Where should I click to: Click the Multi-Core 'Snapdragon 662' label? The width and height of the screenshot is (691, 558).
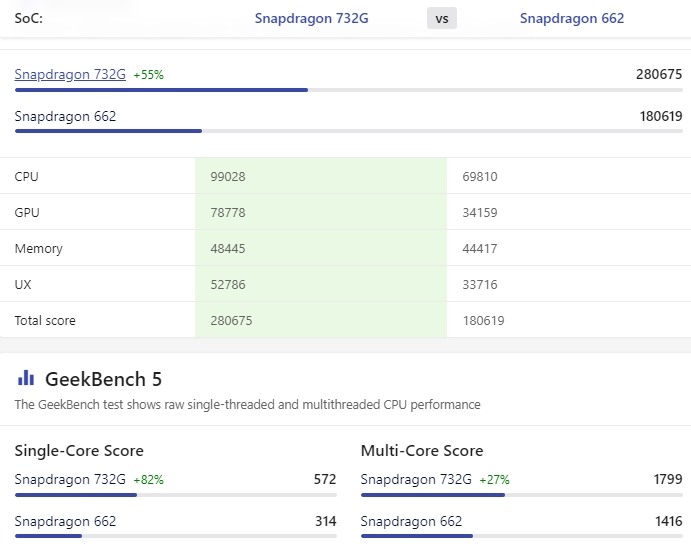click(x=411, y=521)
